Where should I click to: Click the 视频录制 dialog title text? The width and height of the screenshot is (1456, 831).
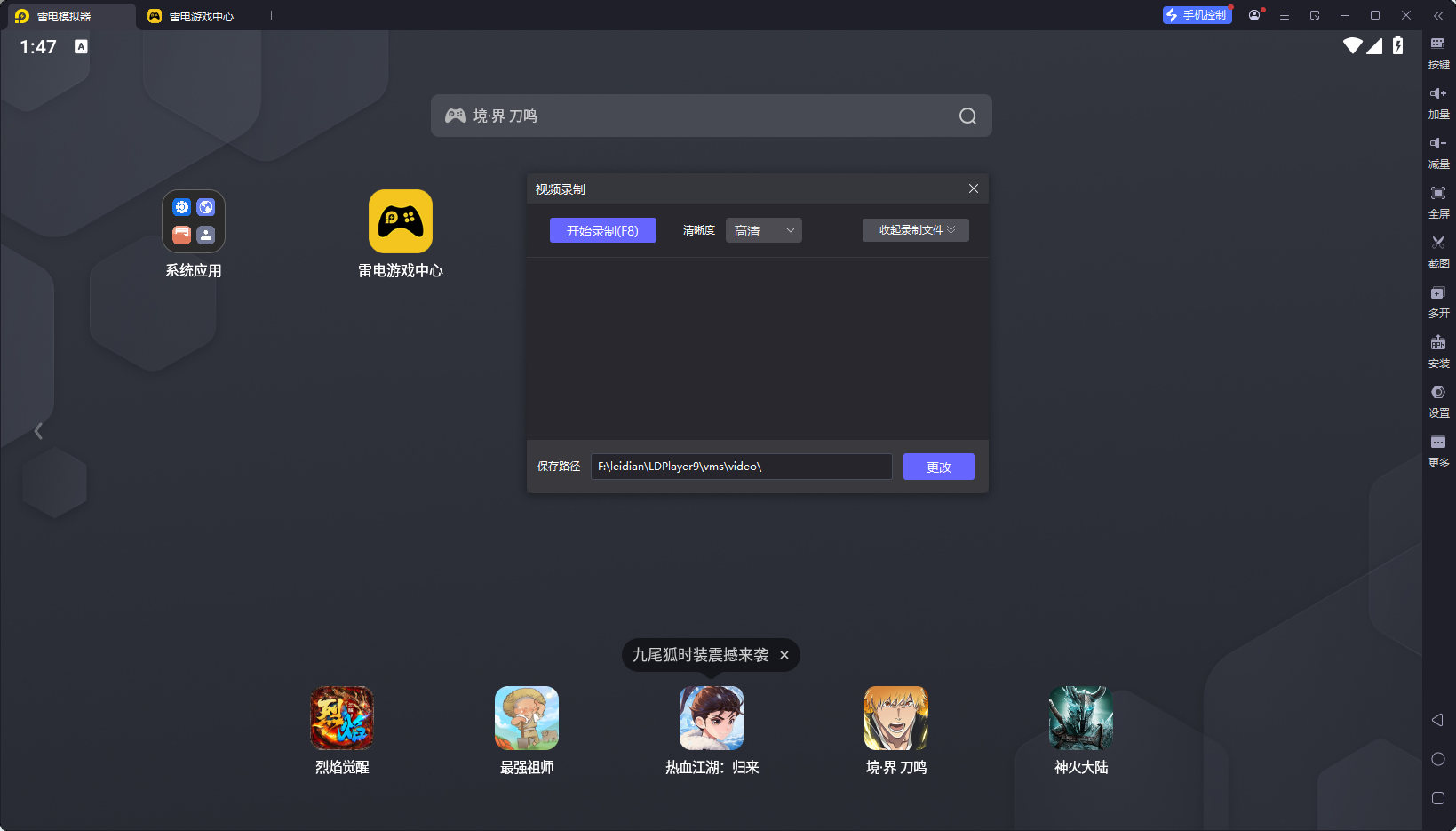(x=561, y=189)
